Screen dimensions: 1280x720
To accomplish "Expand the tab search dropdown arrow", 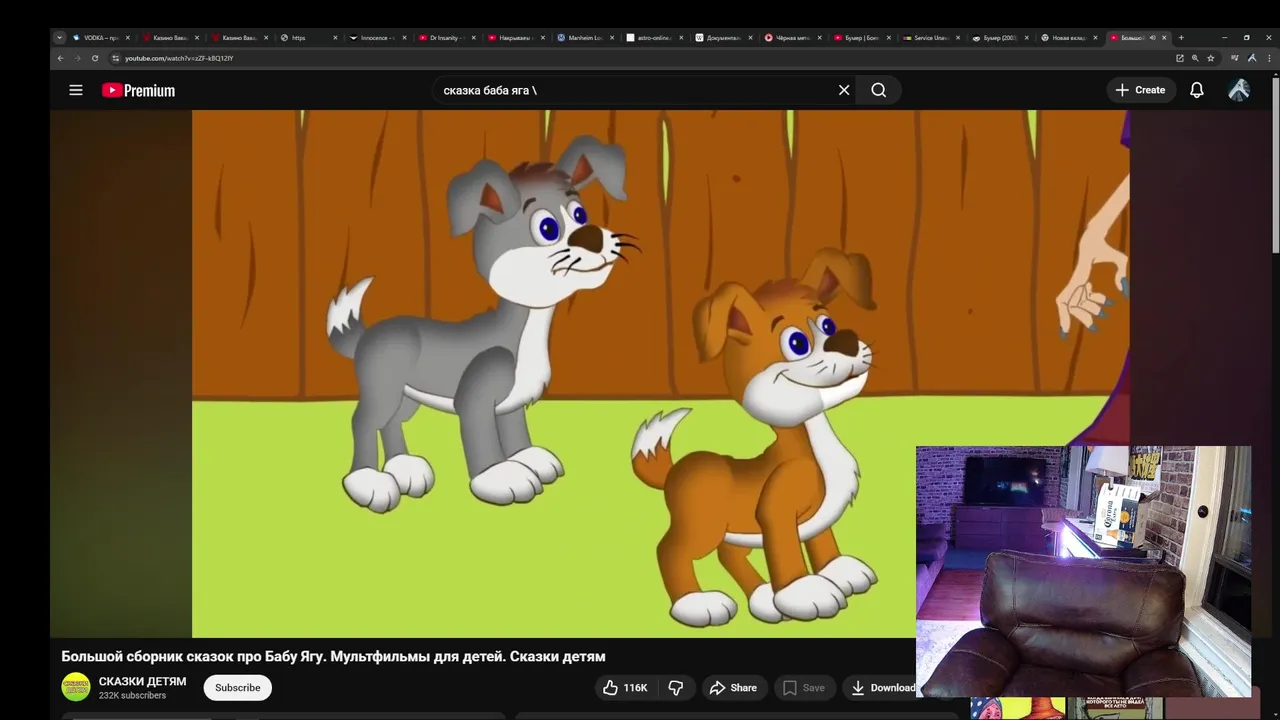I will [x=59, y=38].
